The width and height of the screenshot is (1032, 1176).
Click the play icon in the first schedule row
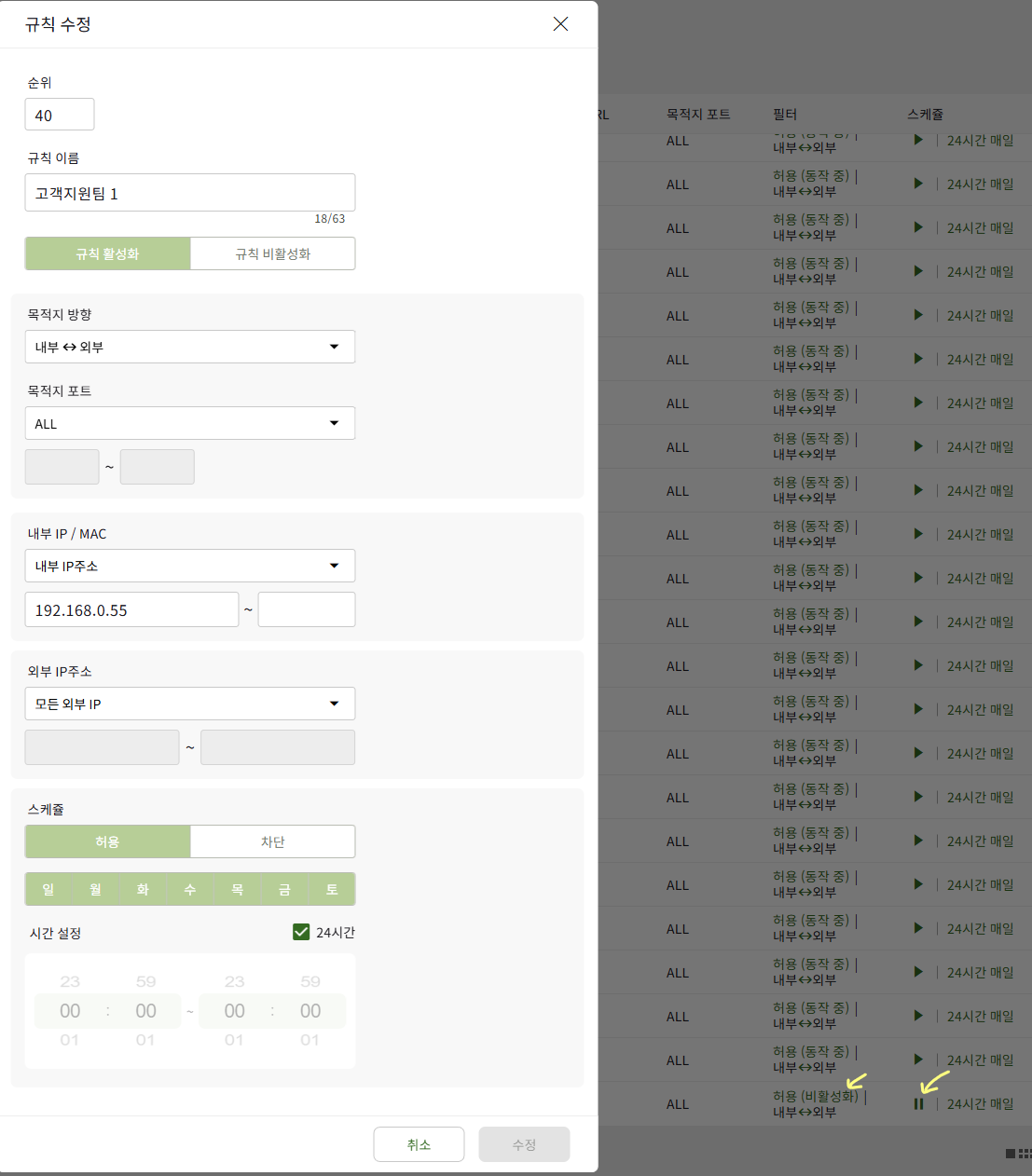click(918, 140)
